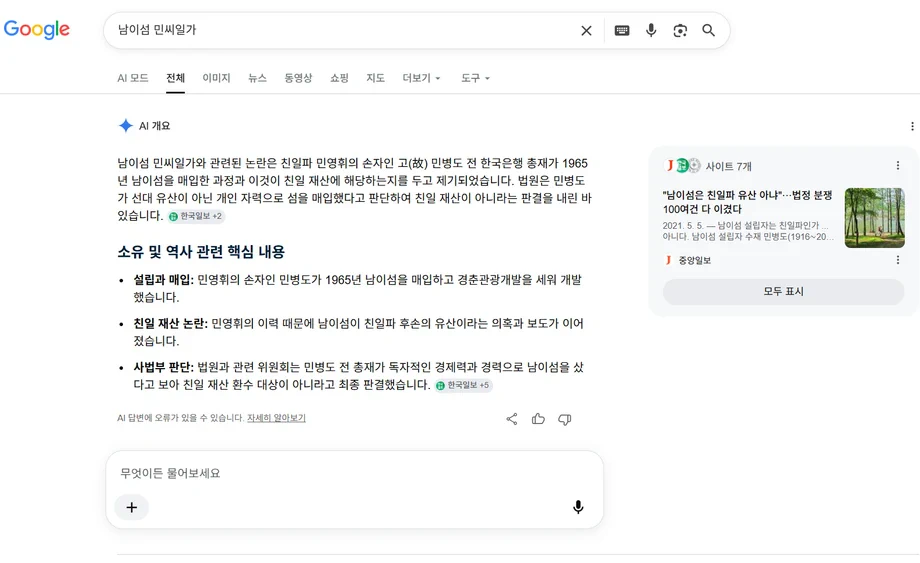
Task: Open the 이미지 tab
Action: [x=217, y=78]
